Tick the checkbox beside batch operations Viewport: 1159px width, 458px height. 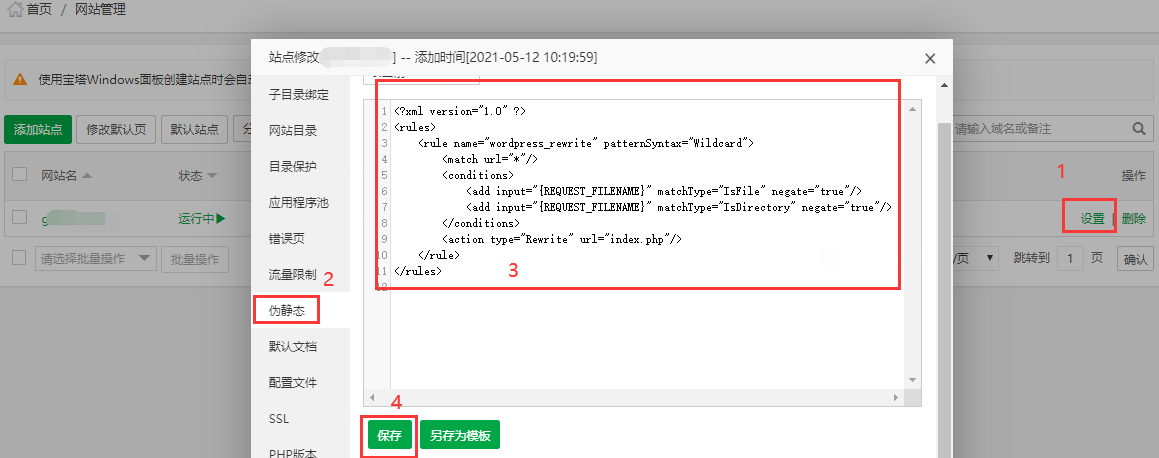[20, 258]
